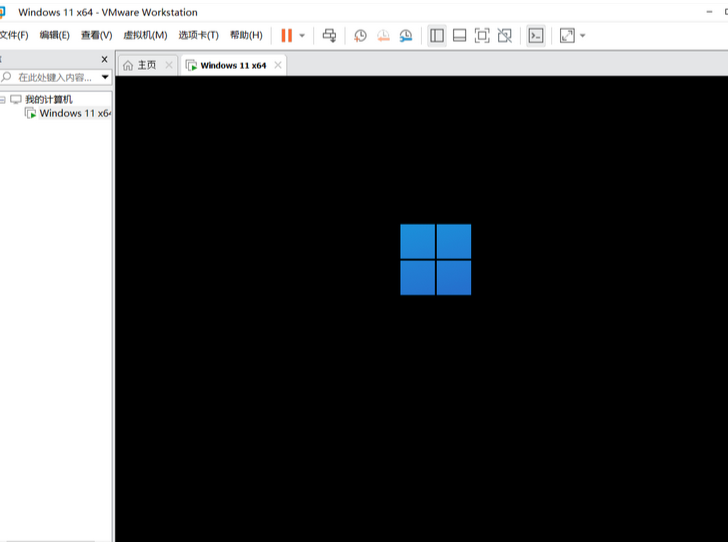Open the power options dropdown arrow beside pause
728x542 pixels.
coord(302,36)
